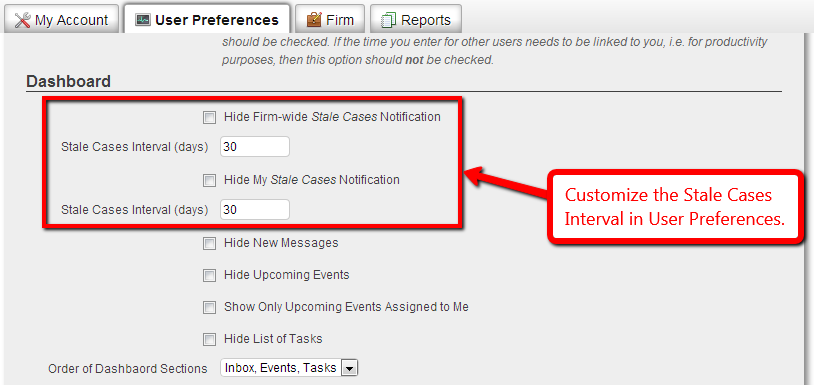
Task: Click the Show Only Upcoming Events Assigned to Me label
Action: (x=346, y=307)
